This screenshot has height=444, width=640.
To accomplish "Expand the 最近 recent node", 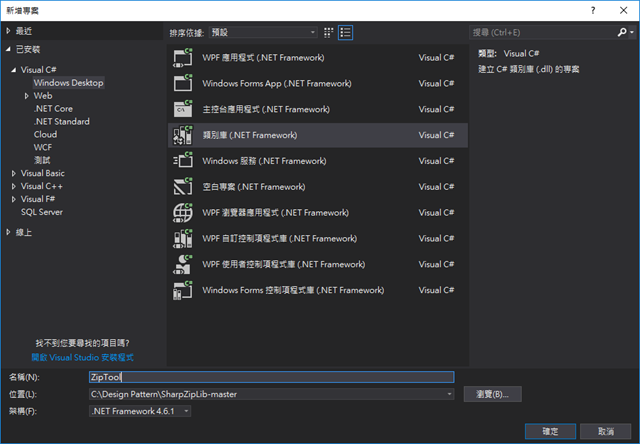I will point(9,31).
